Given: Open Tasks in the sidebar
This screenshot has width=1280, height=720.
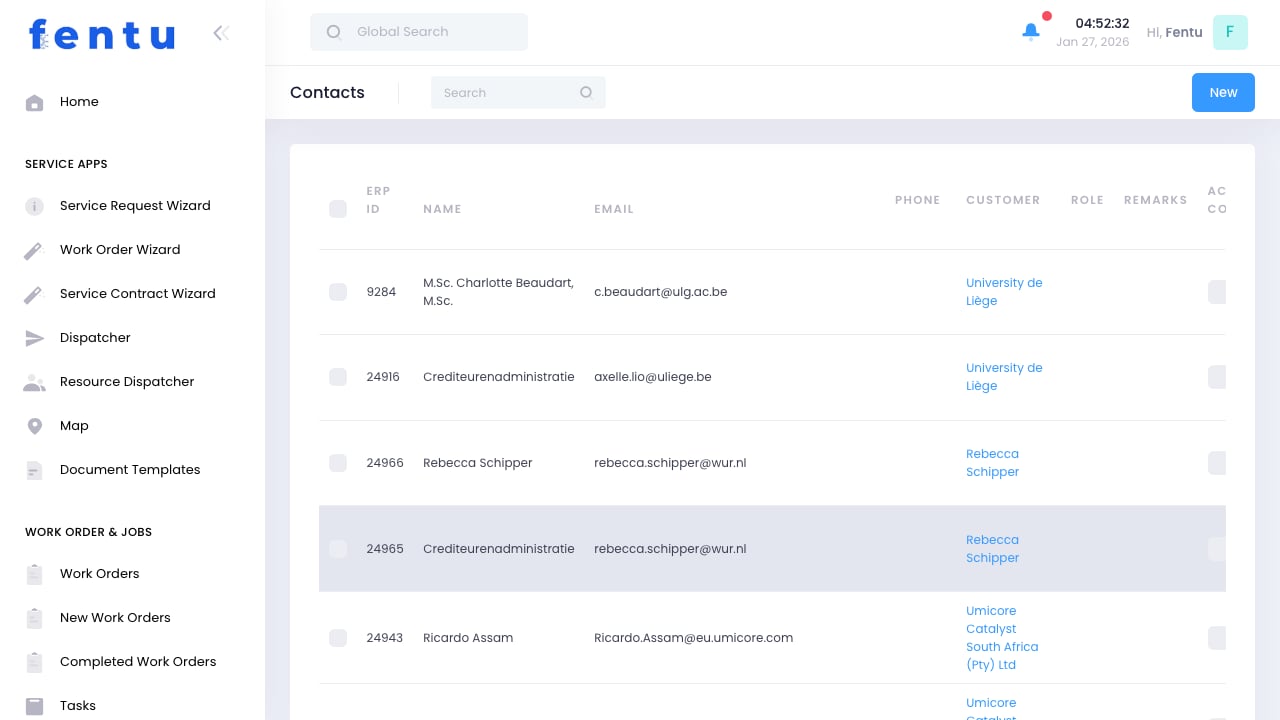Looking at the screenshot, I should pyautogui.click(x=78, y=706).
